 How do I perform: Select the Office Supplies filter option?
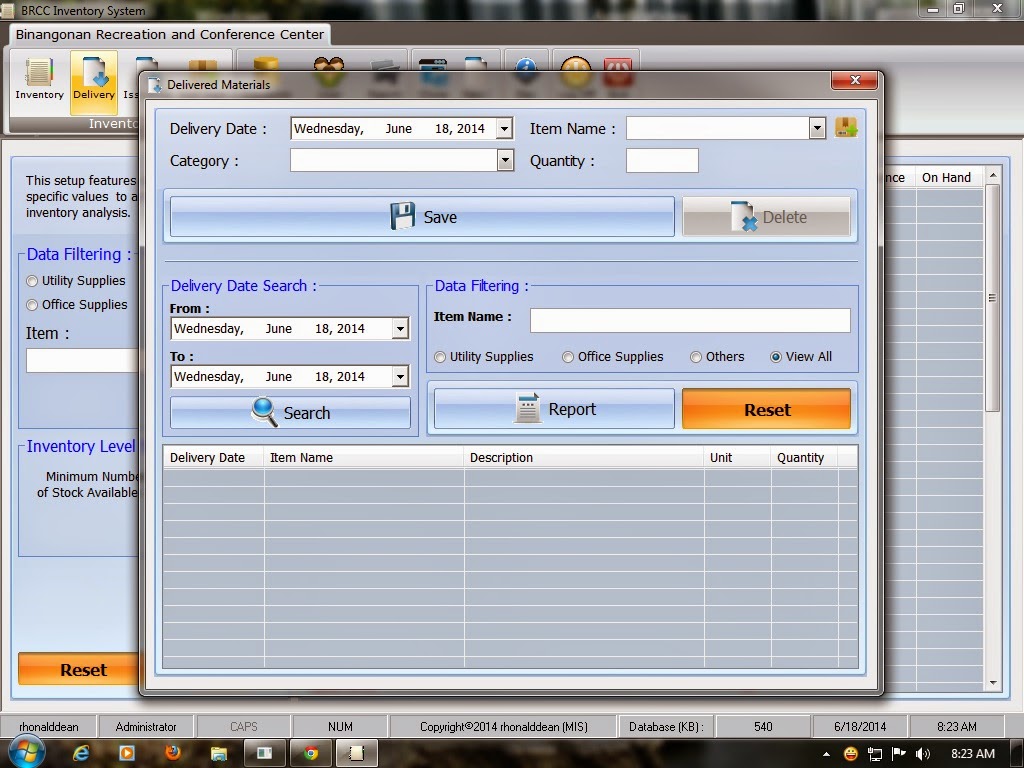(567, 356)
